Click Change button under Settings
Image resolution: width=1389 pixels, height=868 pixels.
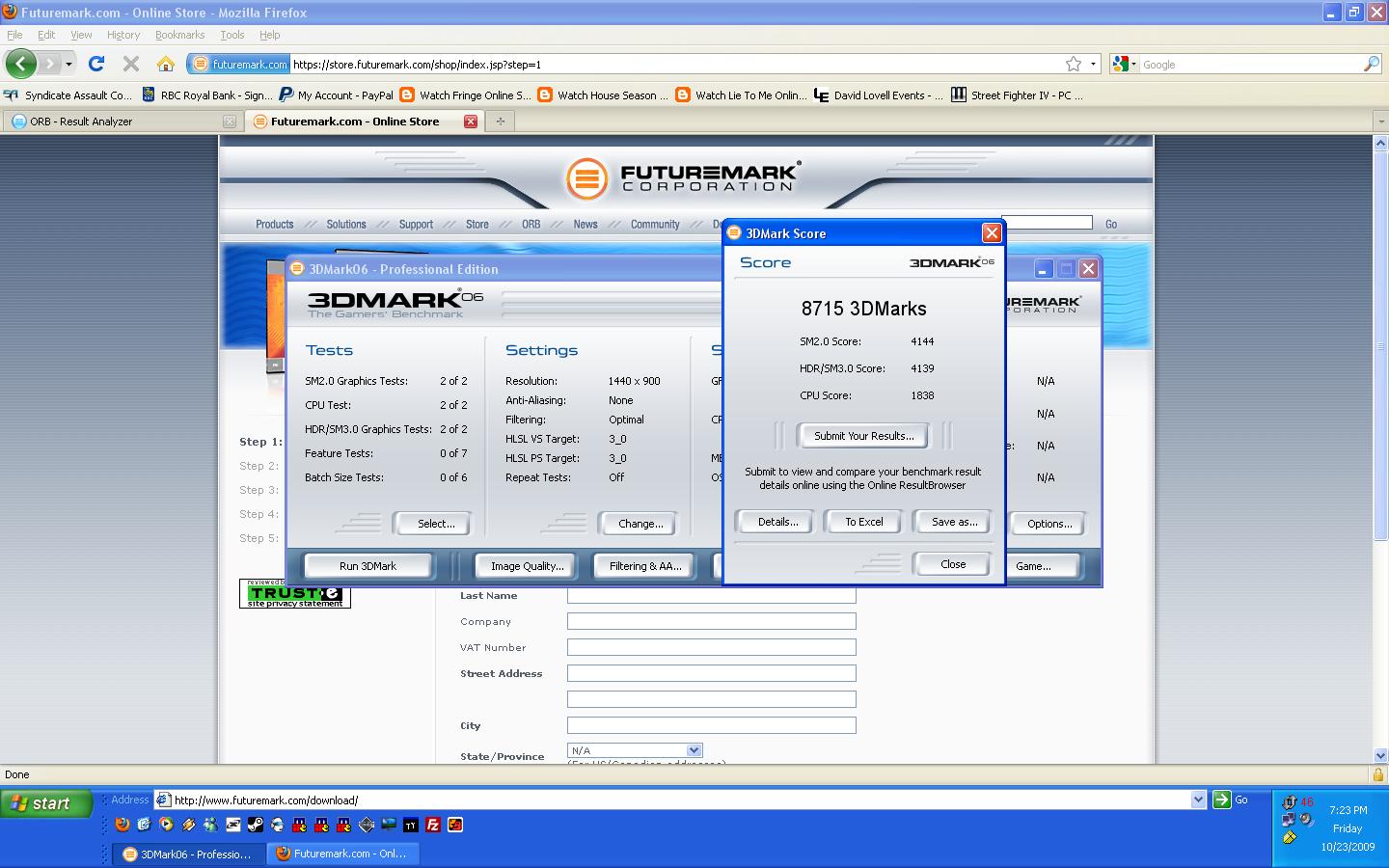point(640,524)
